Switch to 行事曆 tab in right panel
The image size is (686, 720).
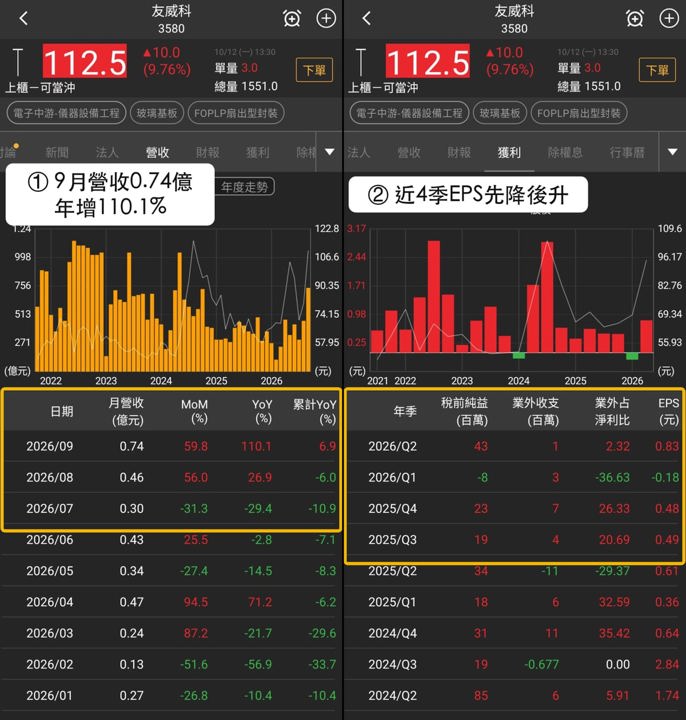[x=627, y=152]
